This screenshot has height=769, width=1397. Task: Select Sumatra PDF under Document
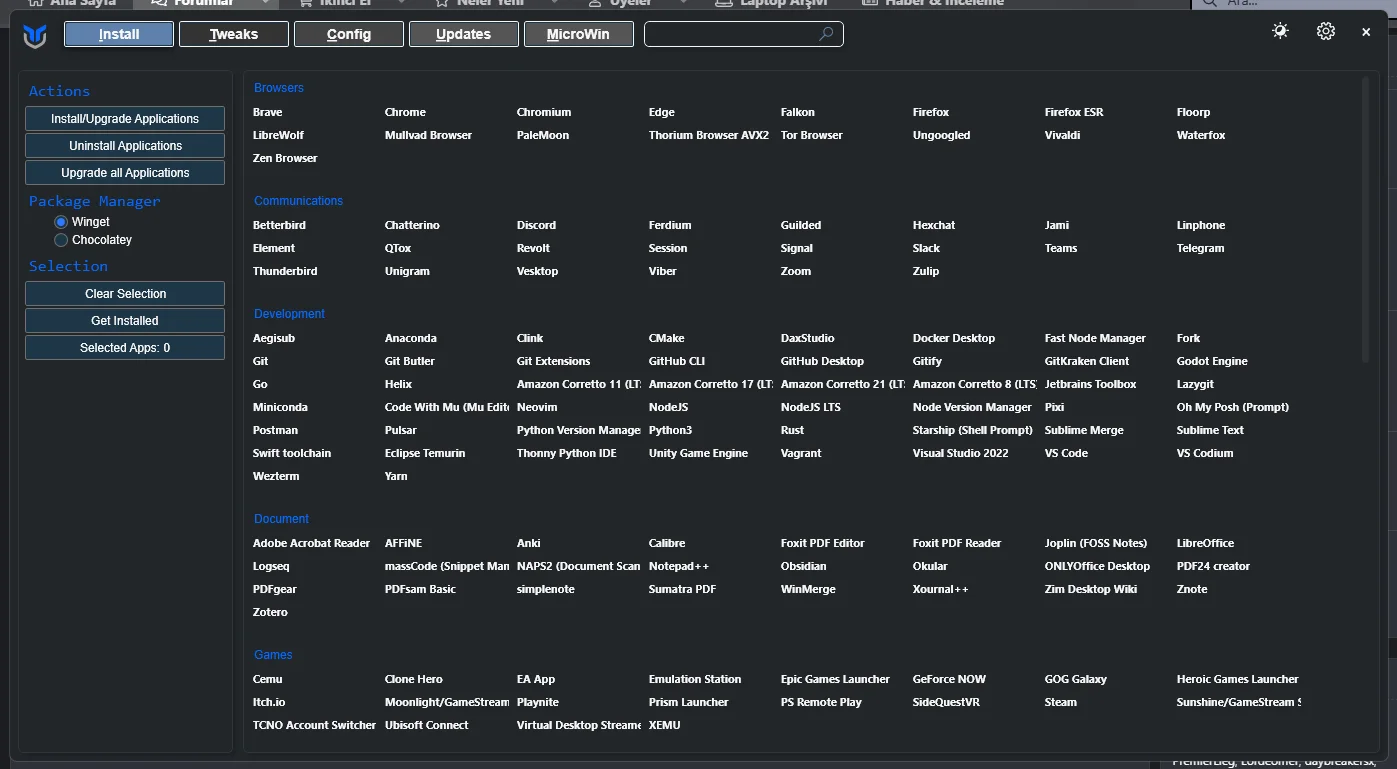pos(682,589)
